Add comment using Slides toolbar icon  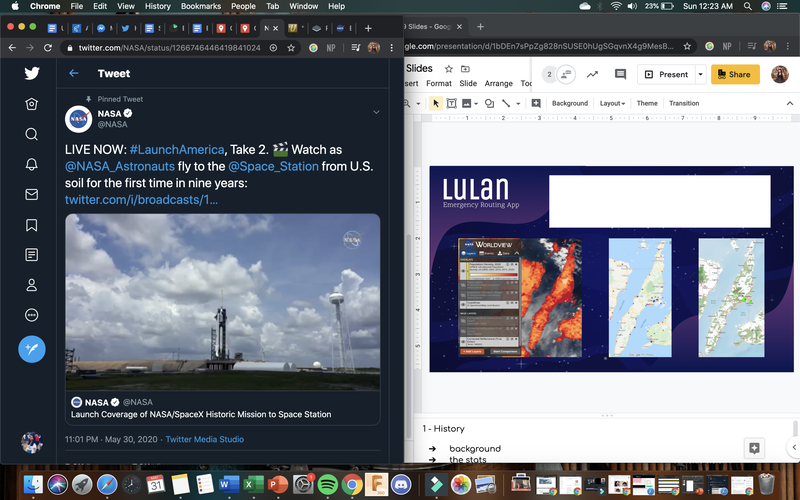tap(536, 103)
